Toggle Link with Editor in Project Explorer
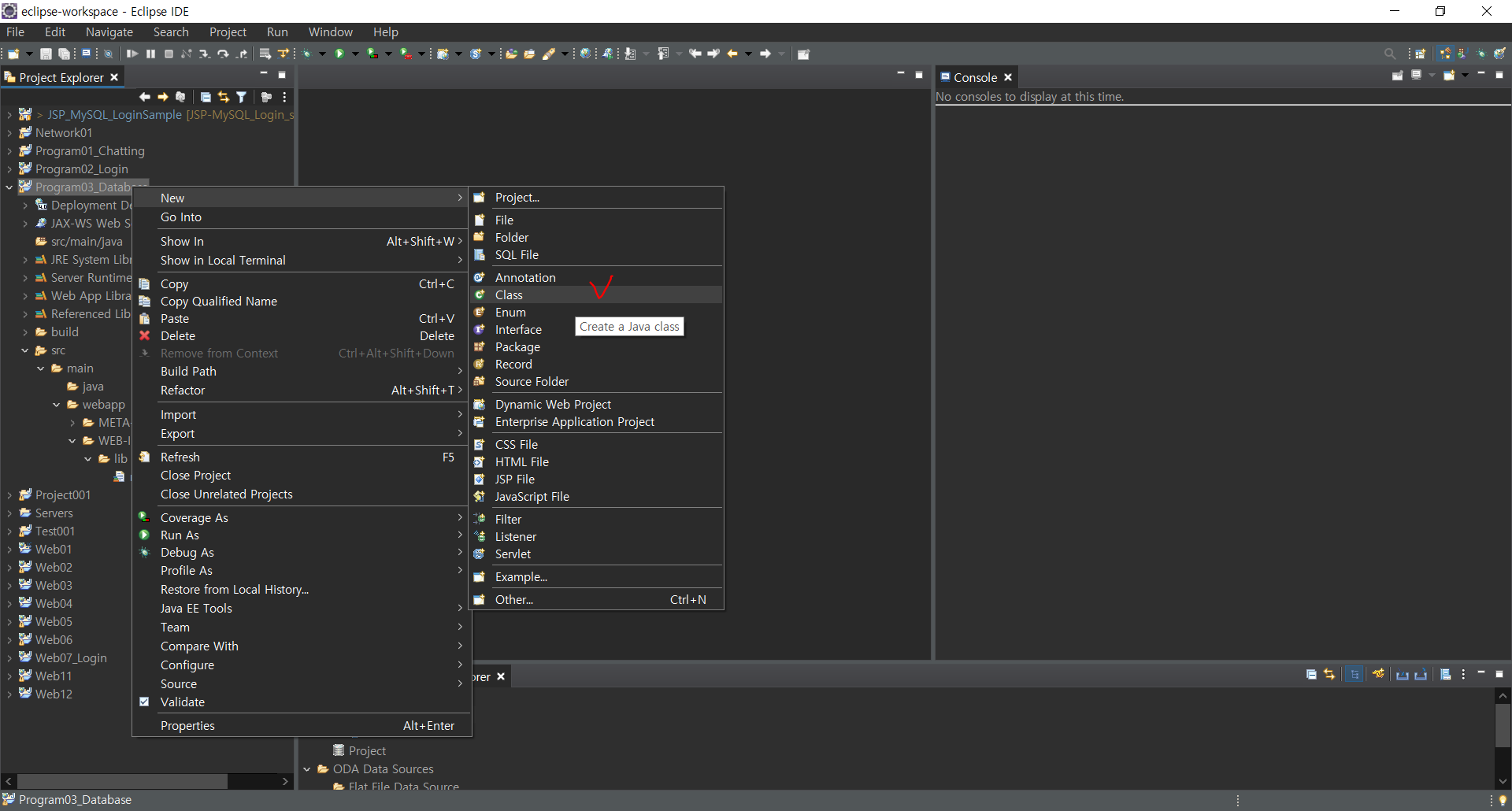Viewport: 1512px width, 811px height. [x=224, y=97]
